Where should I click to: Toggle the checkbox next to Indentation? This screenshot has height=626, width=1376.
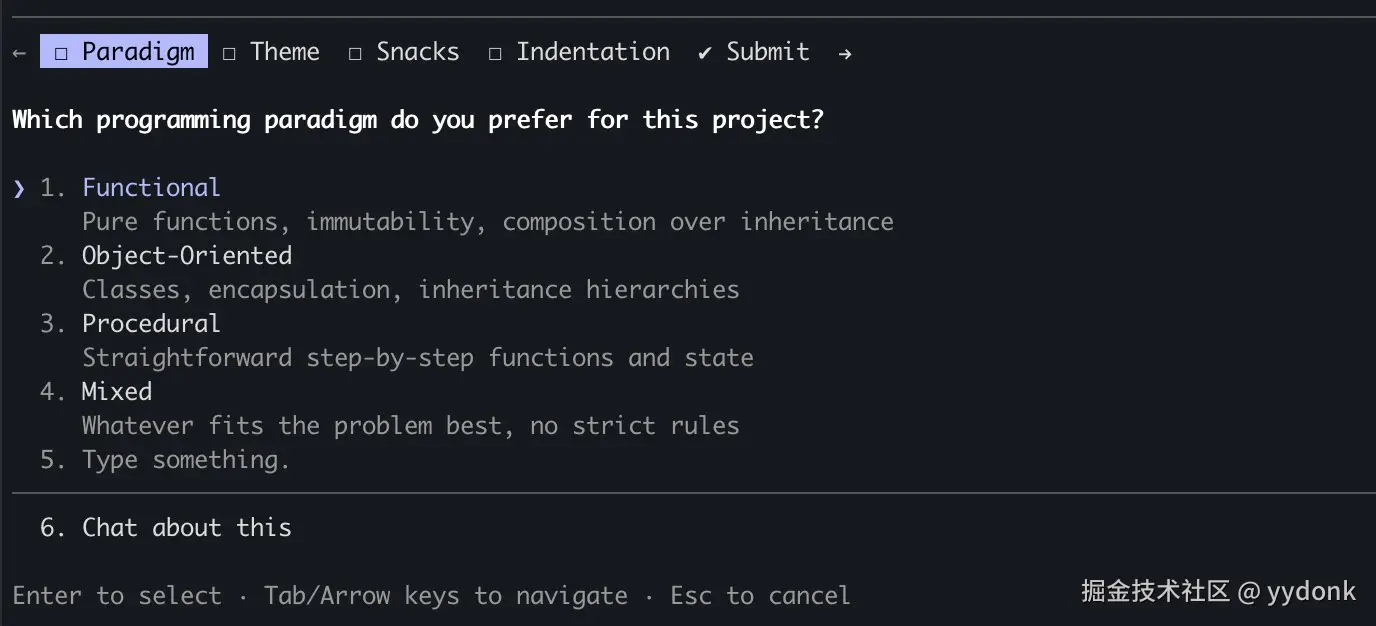[495, 53]
